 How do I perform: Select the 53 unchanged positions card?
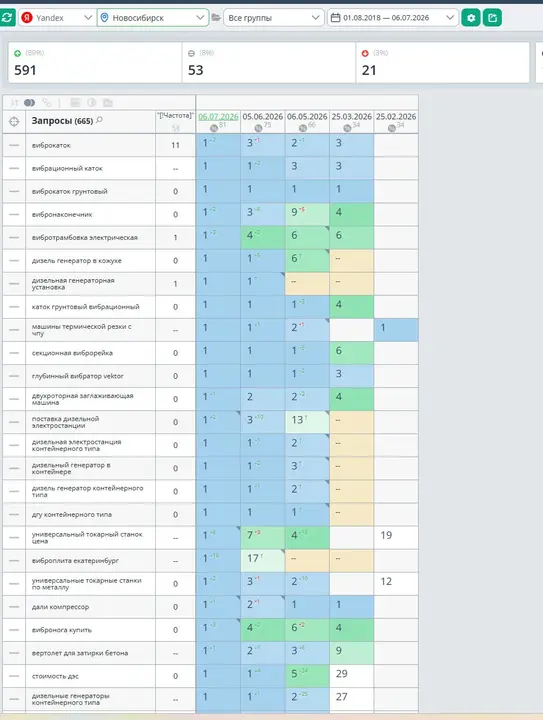tap(269, 63)
